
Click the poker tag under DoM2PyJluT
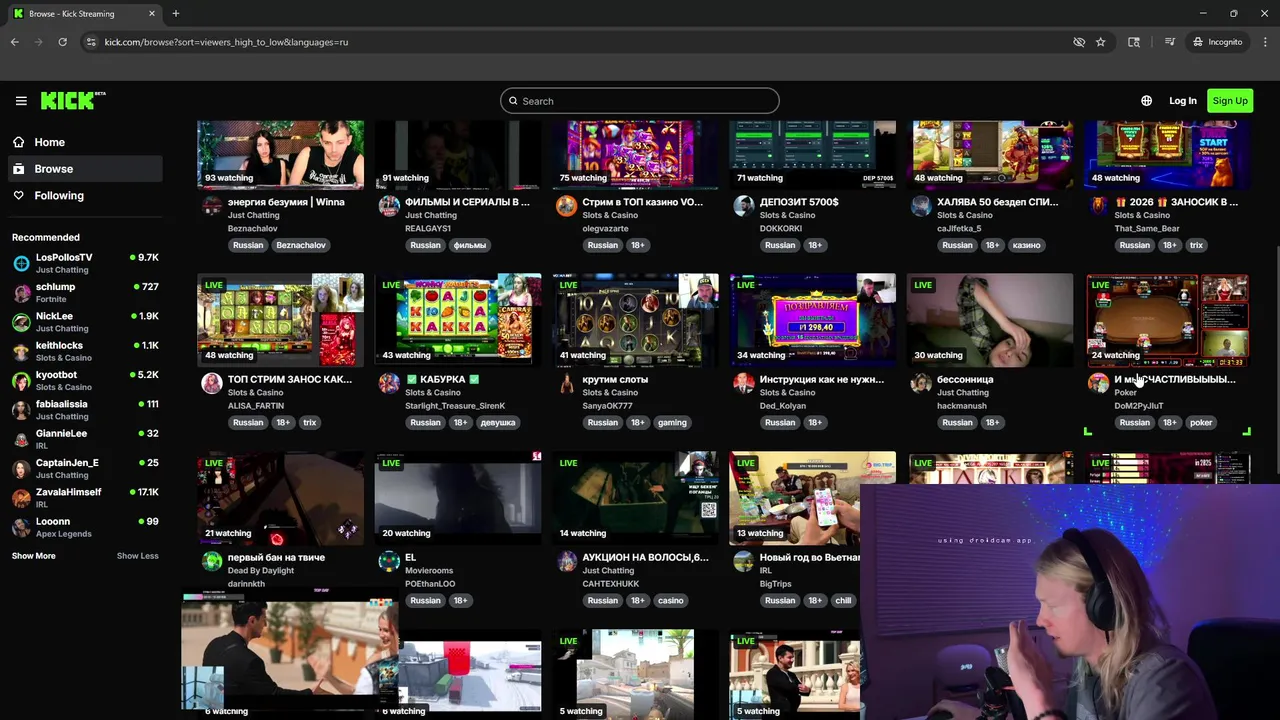pyautogui.click(x=1201, y=423)
